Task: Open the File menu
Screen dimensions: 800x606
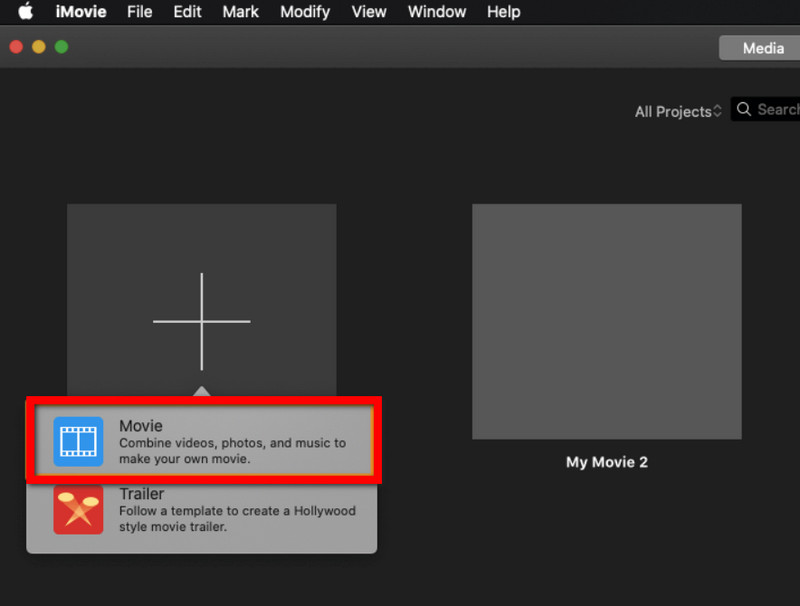Action: 139,12
